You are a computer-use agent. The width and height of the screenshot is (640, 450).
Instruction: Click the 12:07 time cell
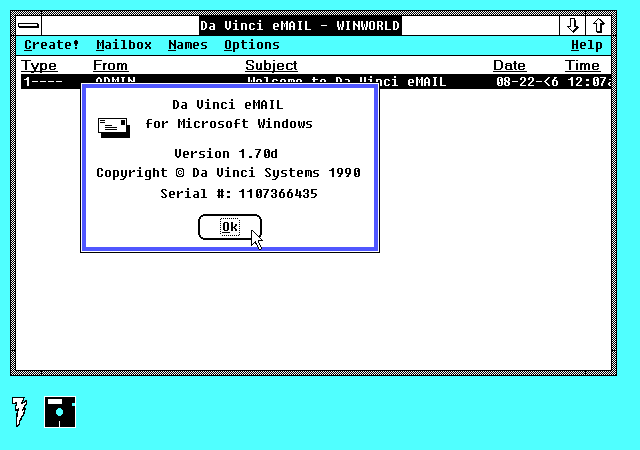coord(589,82)
